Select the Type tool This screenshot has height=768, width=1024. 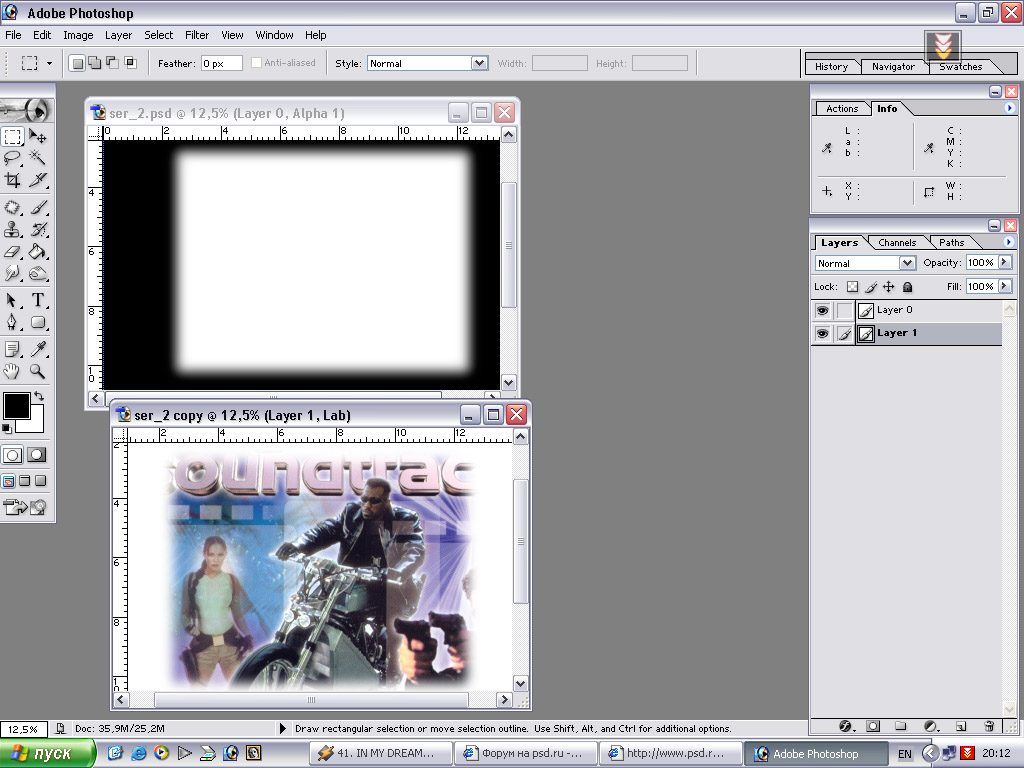pos(37,300)
